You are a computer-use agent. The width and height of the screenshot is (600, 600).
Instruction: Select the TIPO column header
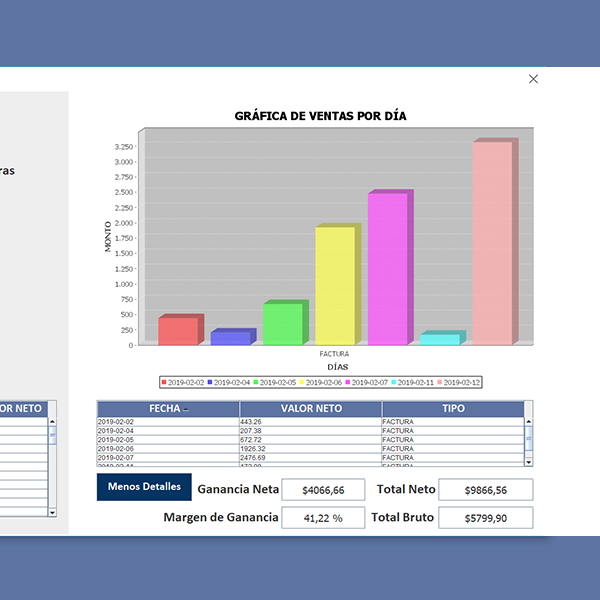pos(452,409)
